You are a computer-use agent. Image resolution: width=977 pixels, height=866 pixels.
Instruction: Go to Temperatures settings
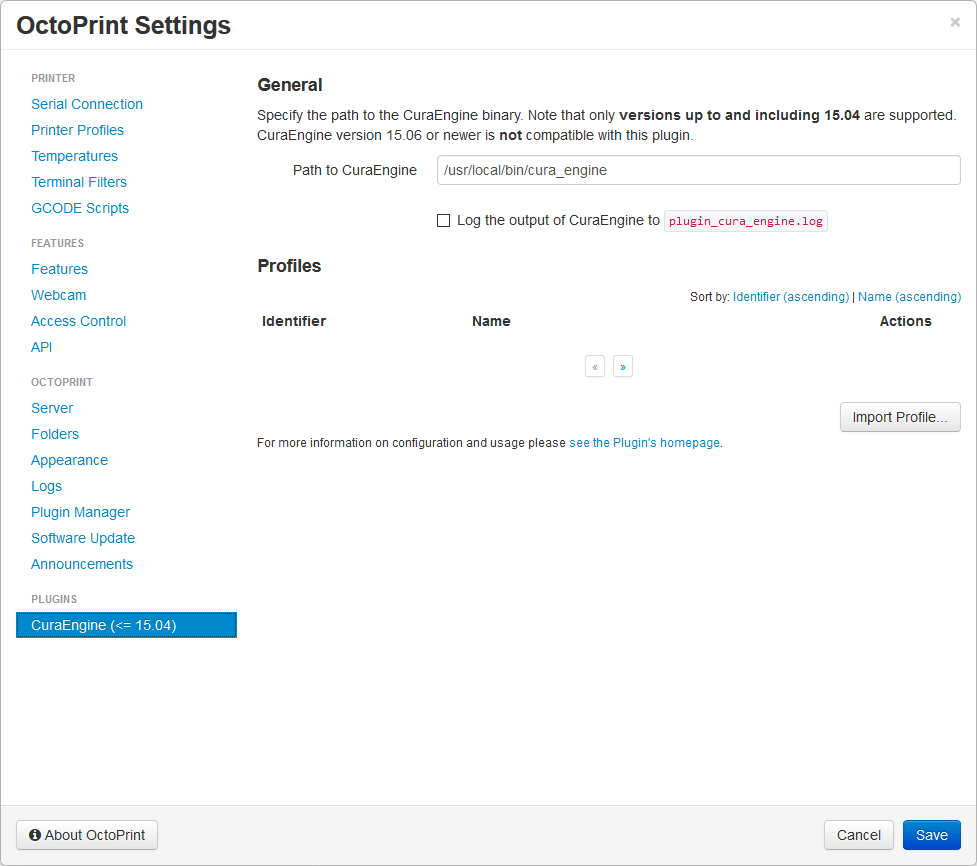click(74, 156)
